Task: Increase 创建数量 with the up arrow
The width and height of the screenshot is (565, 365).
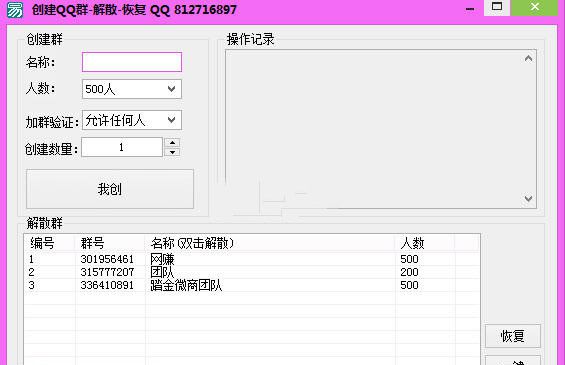Action: click(172, 143)
